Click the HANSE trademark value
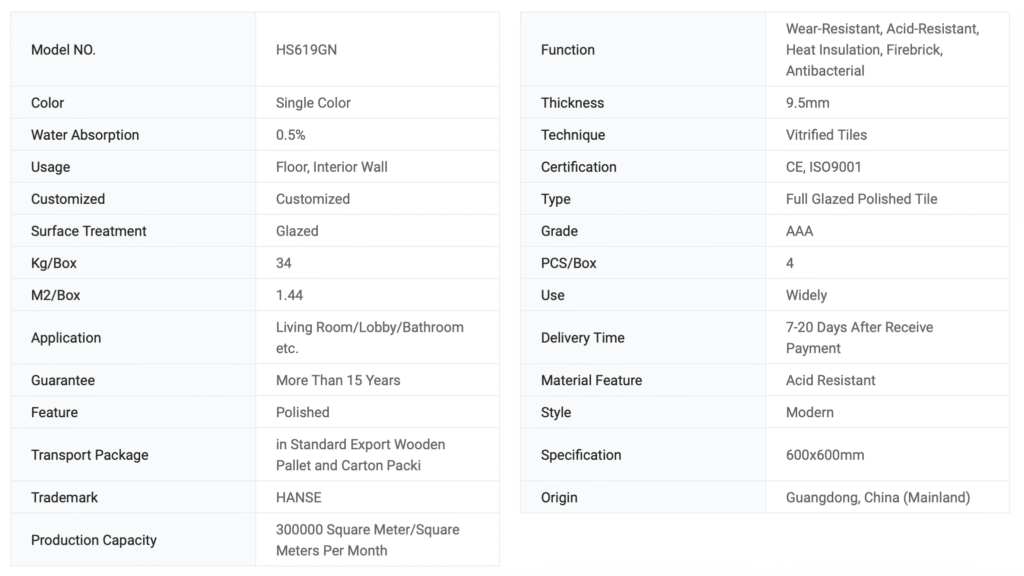Viewport: 1024px width, 576px height. [x=299, y=497]
